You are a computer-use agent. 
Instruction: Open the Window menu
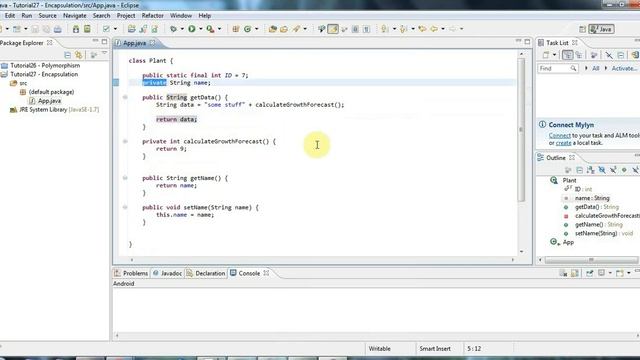(181, 16)
